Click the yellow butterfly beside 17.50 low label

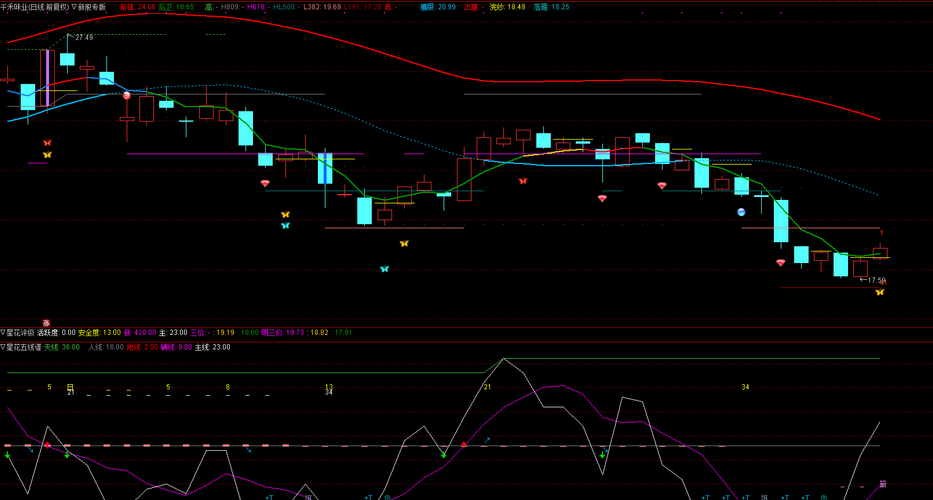point(879,292)
